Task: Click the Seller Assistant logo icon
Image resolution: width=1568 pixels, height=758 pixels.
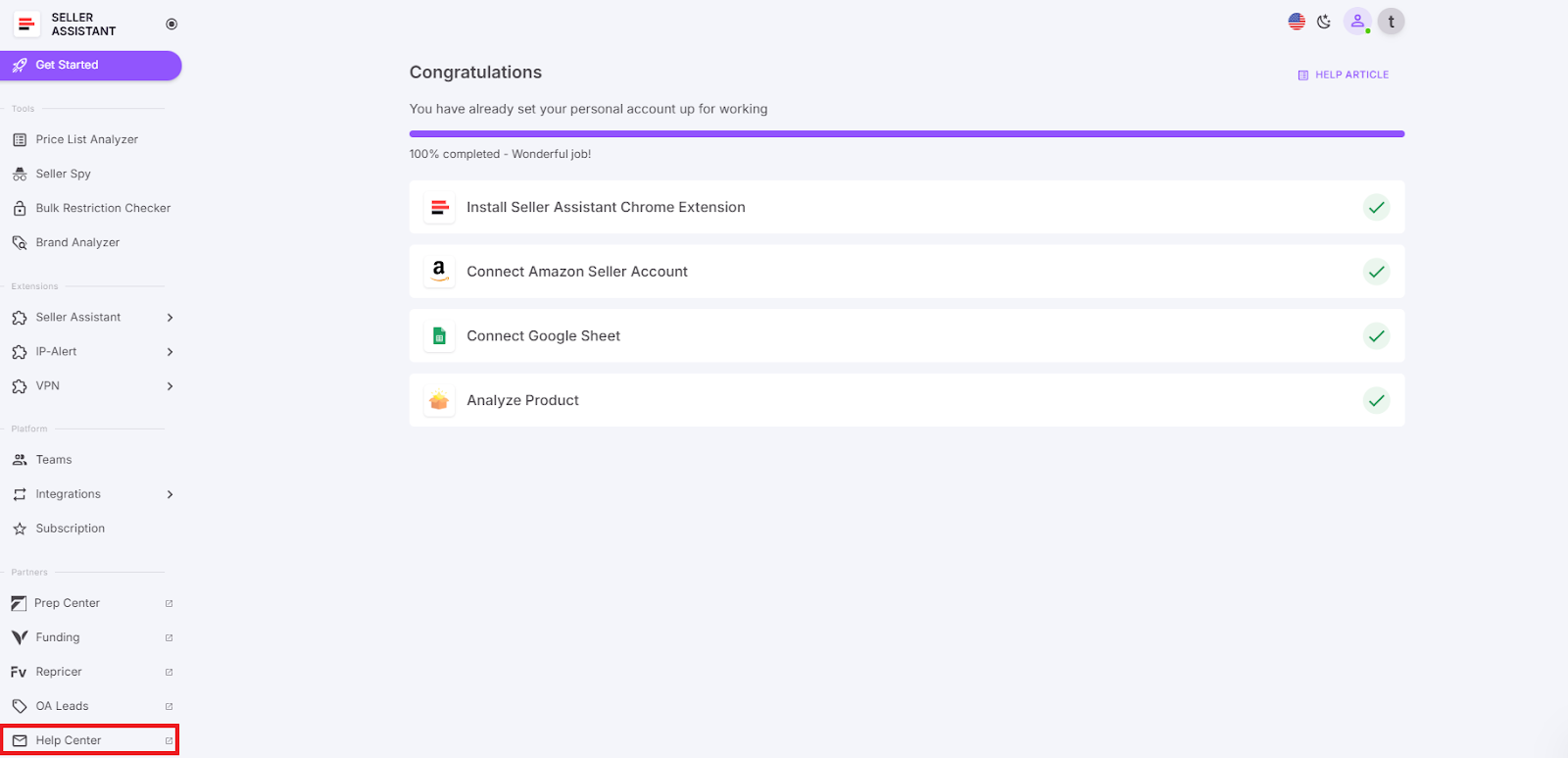Action: 26,24
